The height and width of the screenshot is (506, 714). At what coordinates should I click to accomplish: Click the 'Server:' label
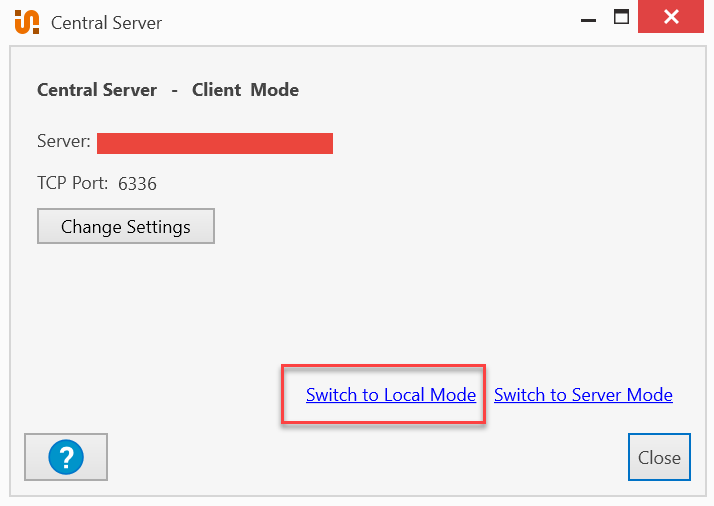pos(64,143)
